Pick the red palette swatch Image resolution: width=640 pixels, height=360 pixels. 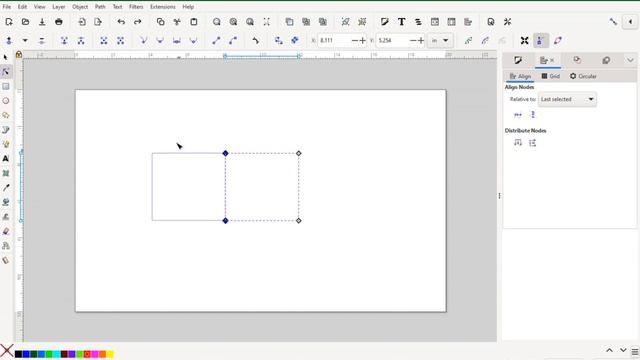pyautogui.click(x=87, y=354)
